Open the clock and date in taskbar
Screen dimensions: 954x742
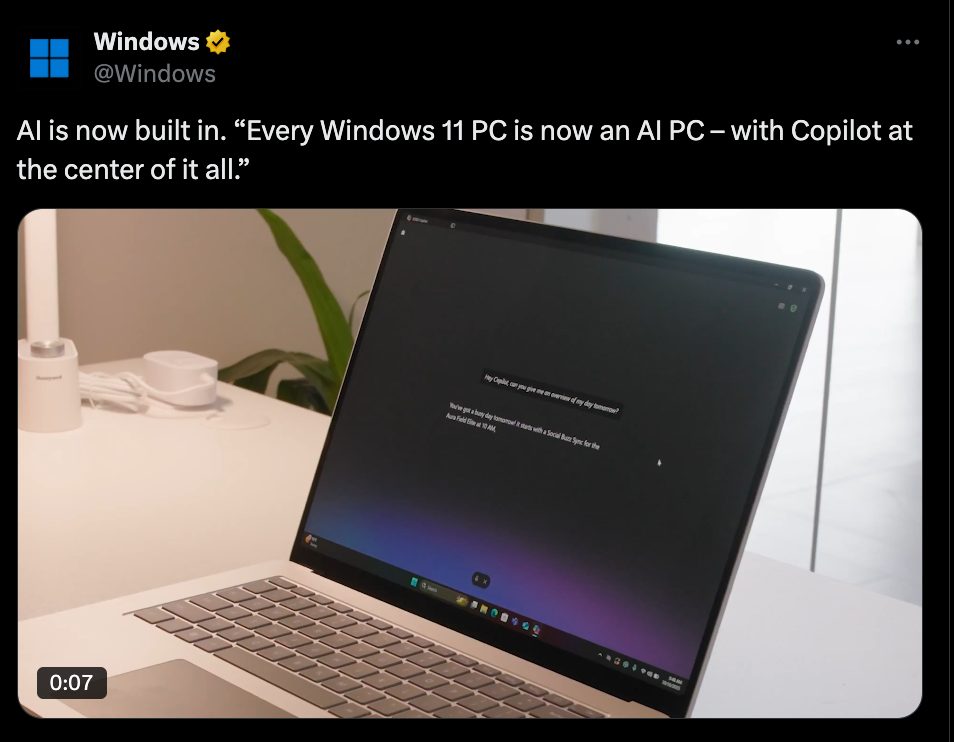pyautogui.click(x=674, y=683)
